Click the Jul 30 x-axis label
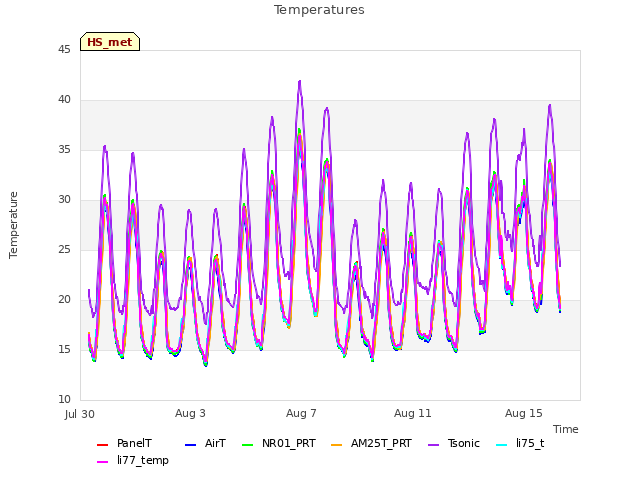This screenshot has width=640, height=480. (x=80, y=414)
